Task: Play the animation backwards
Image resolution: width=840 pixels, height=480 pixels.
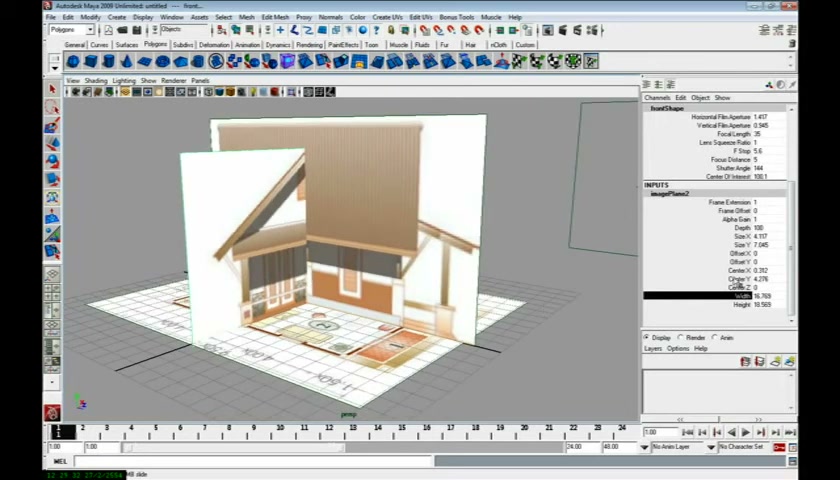Action: pyautogui.click(x=732, y=432)
